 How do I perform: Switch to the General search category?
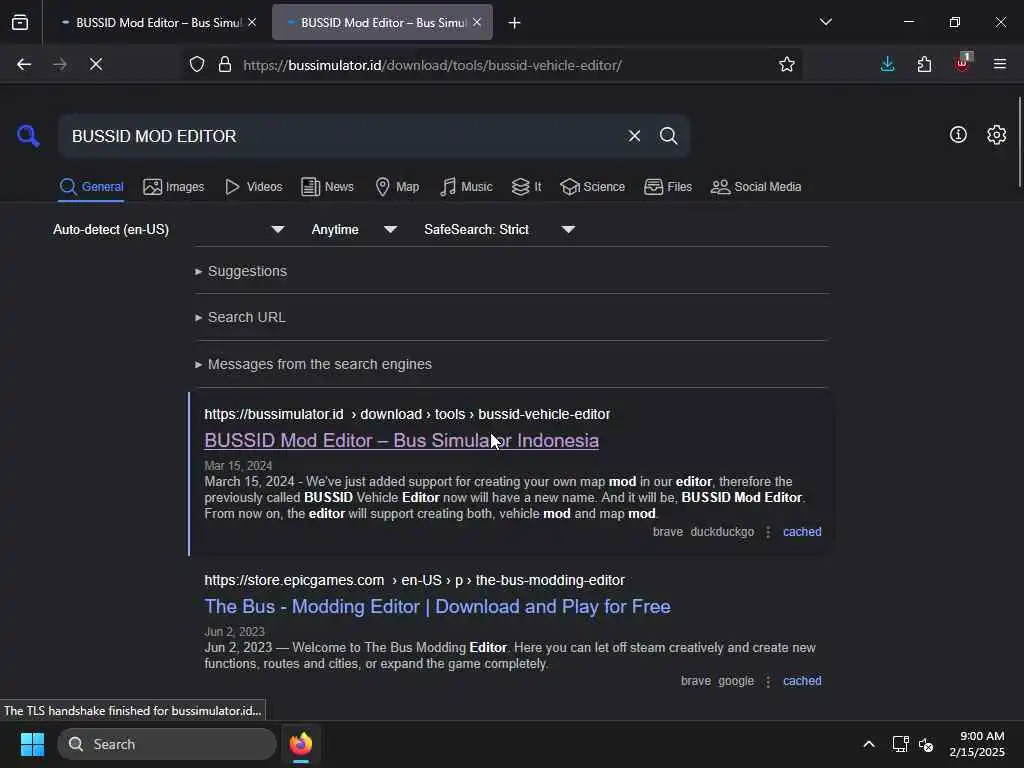tap(91, 187)
